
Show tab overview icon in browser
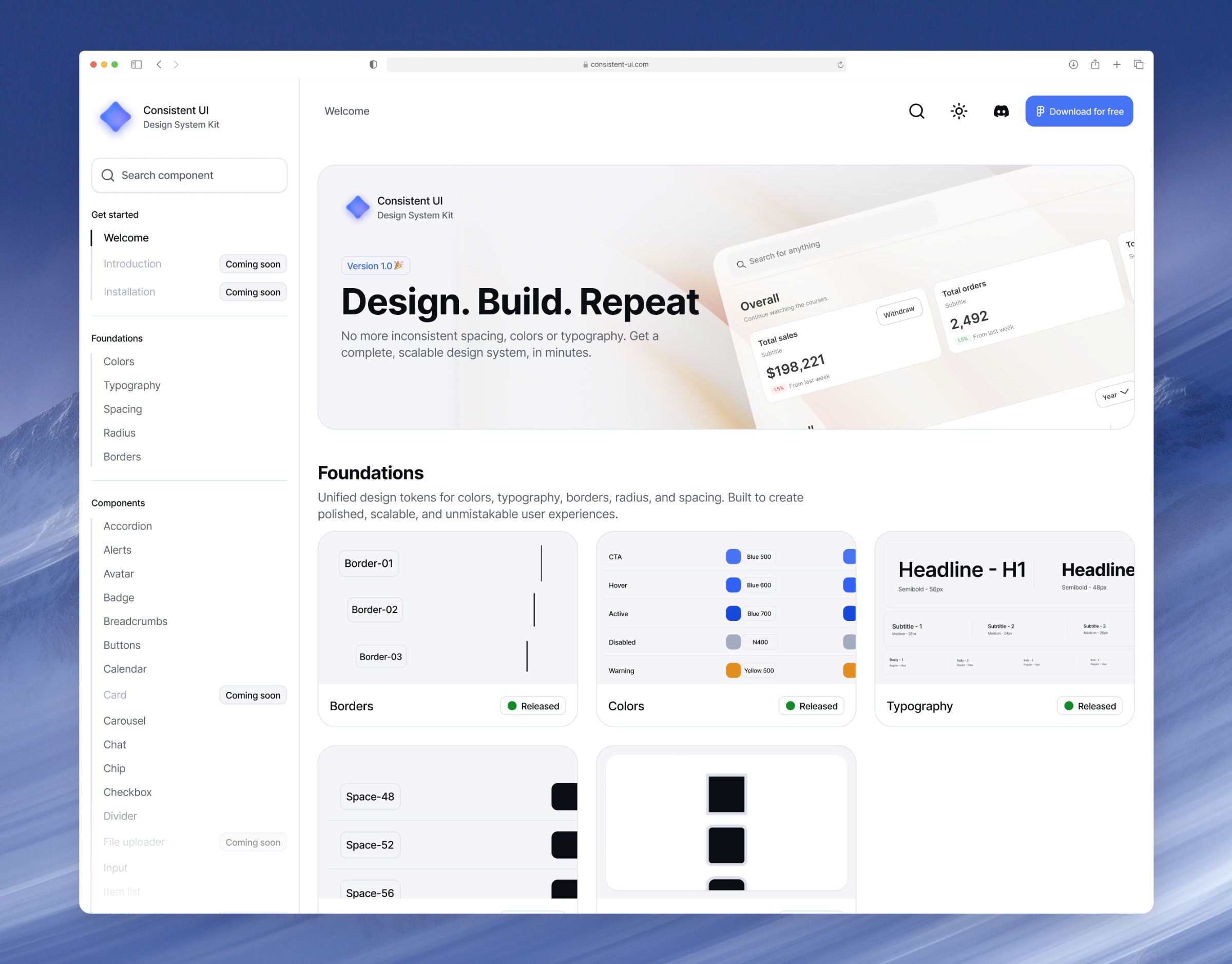coord(1139,64)
